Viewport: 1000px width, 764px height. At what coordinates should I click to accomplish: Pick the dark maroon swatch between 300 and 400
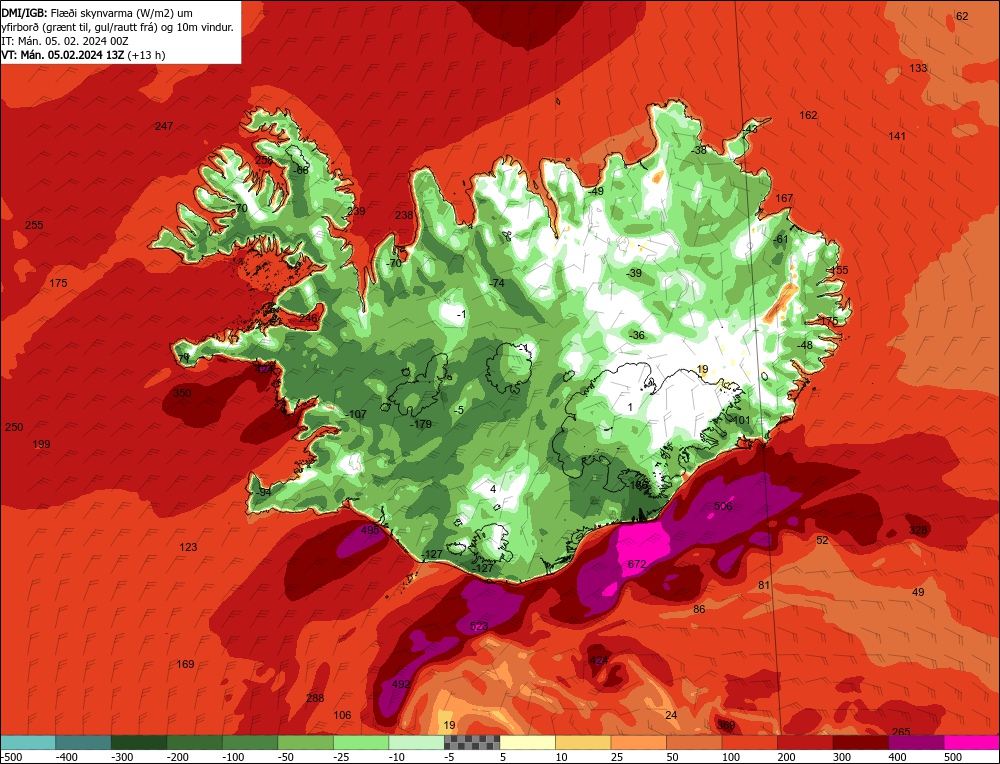861,742
